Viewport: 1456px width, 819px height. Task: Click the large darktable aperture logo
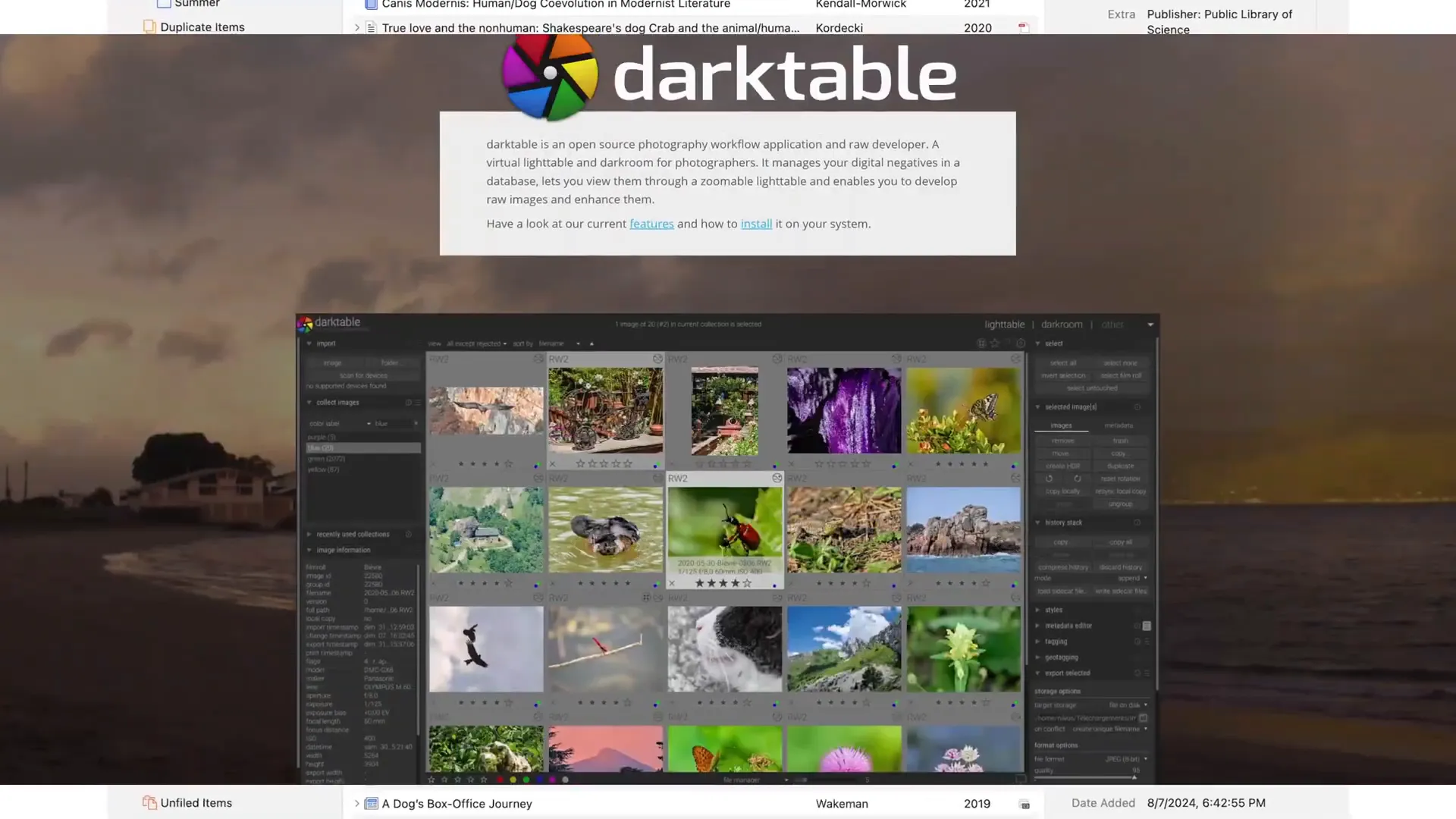tap(550, 76)
